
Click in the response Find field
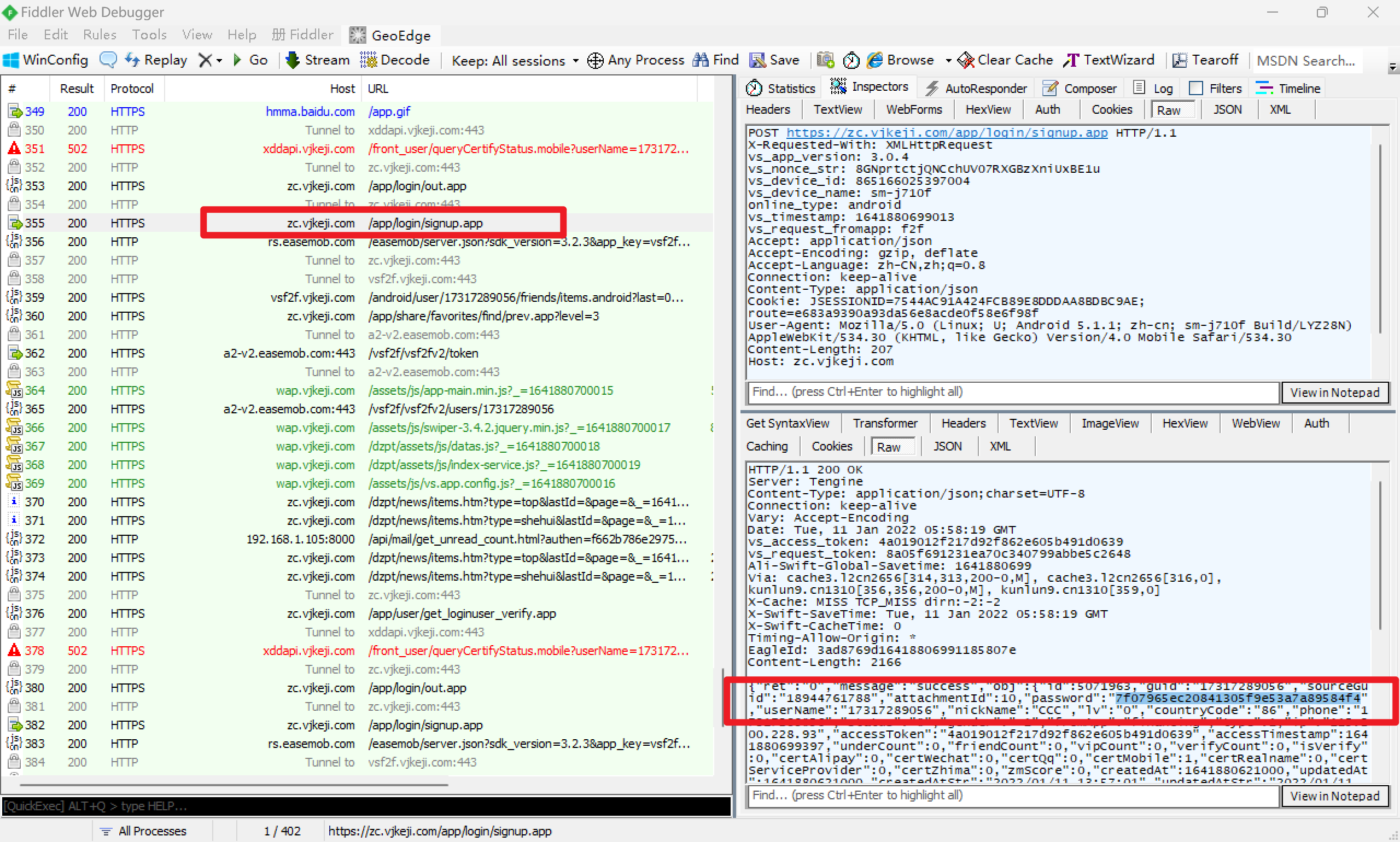coord(1013,796)
